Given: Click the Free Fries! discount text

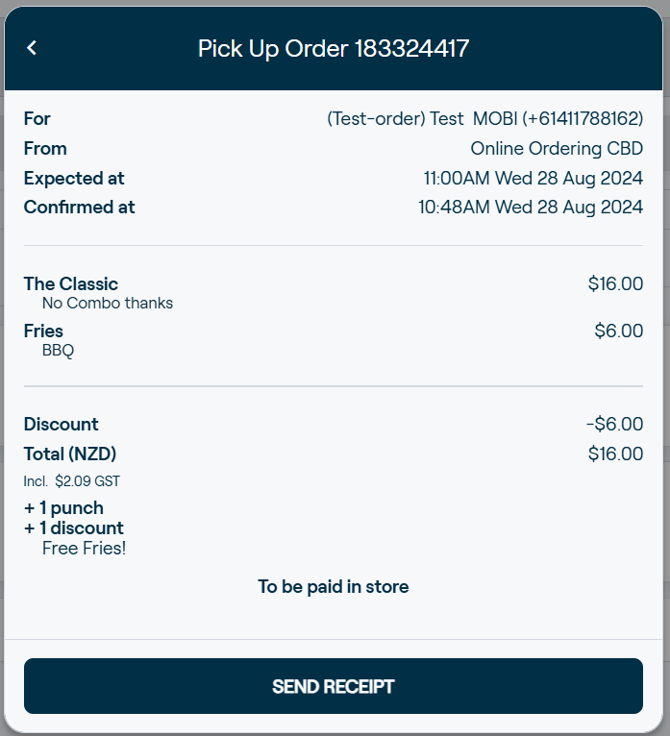Looking at the screenshot, I should [x=84, y=548].
